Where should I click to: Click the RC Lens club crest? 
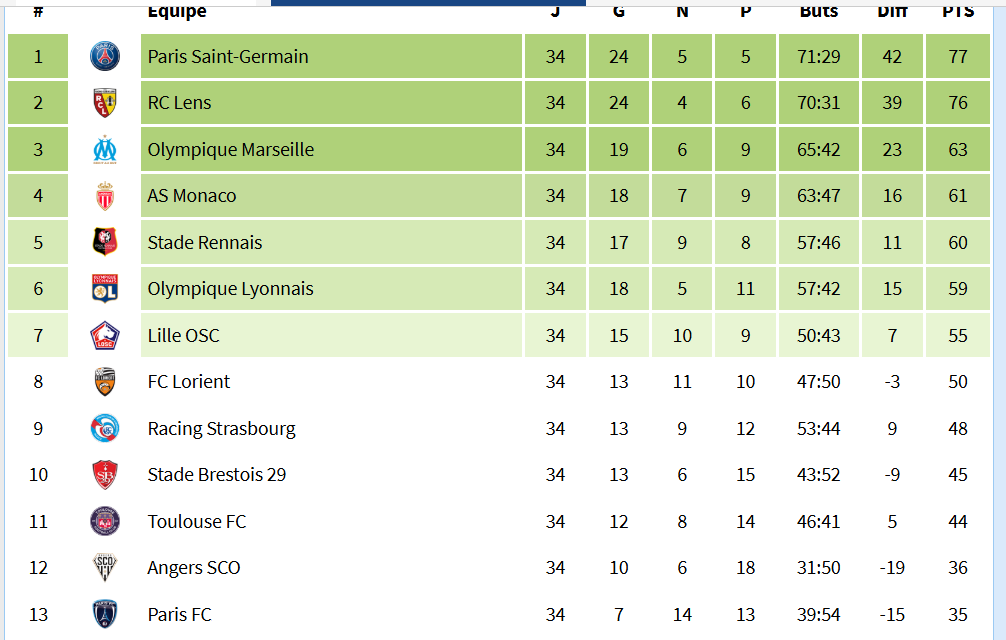(104, 103)
